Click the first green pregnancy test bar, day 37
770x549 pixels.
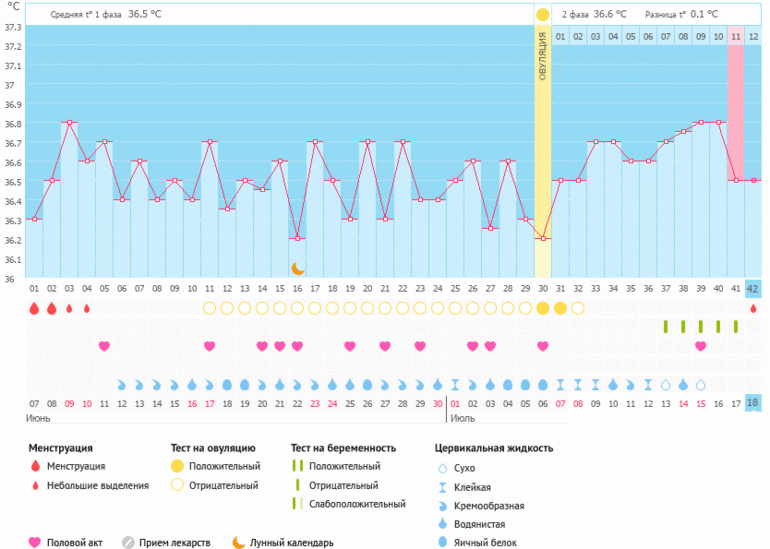pyautogui.click(x=665, y=327)
